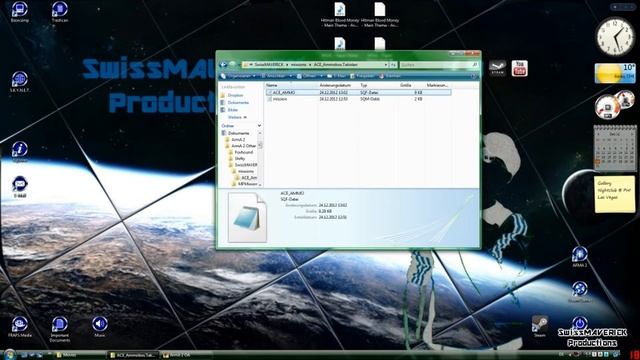
Task: Click the SwissMAVERICK breadcrumb segment
Action: [269, 64]
